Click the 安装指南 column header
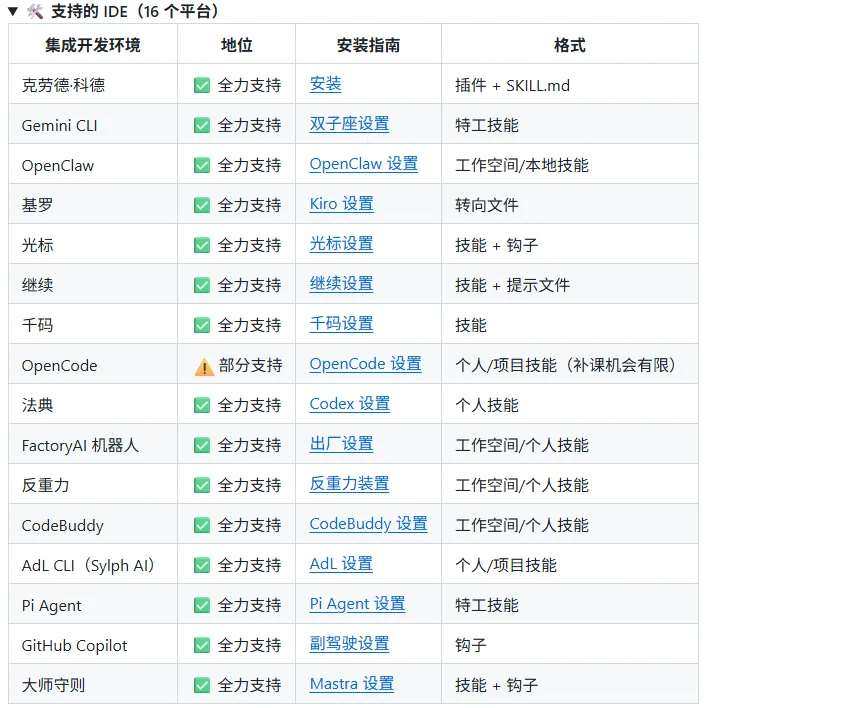Viewport: 860px width, 708px height. [368, 45]
